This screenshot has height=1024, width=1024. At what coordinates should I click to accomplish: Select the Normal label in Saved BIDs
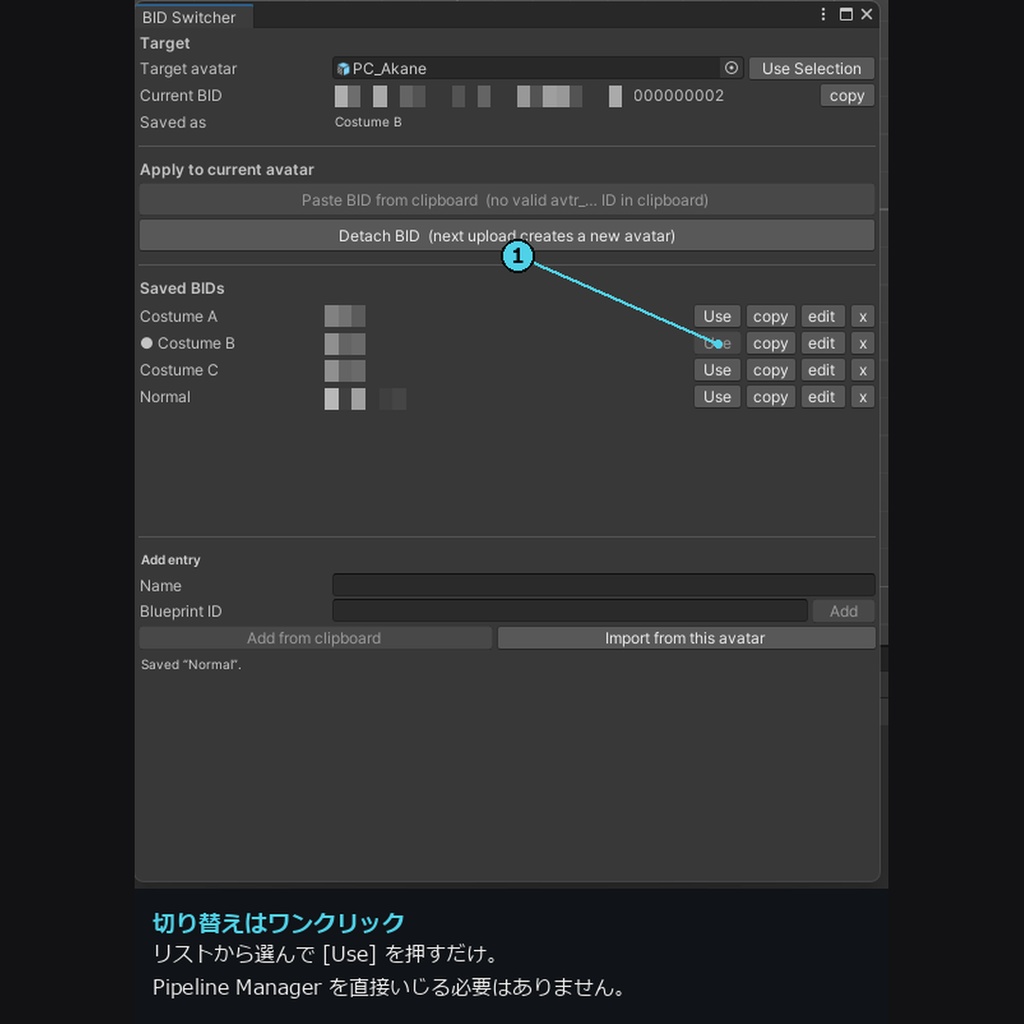point(165,397)
